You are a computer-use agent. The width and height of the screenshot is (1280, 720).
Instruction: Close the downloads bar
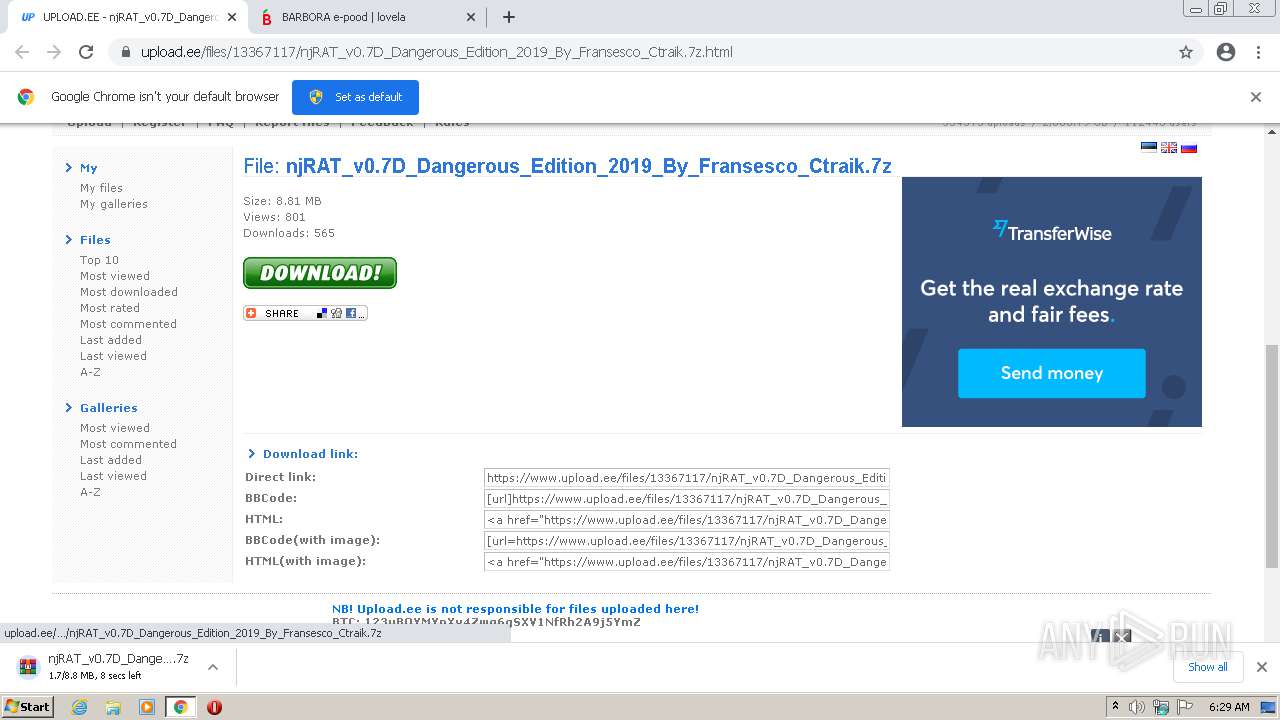click(1261, 667)
